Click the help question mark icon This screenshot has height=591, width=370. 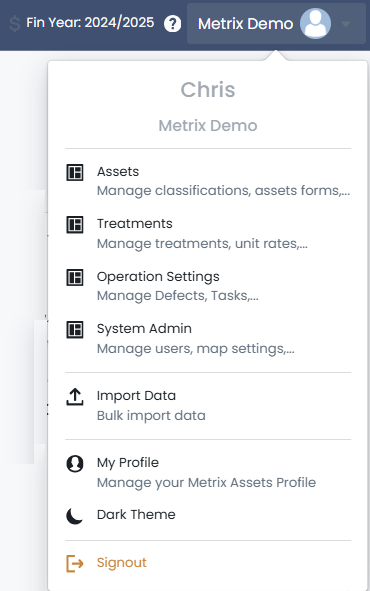(x=173, y=24)
